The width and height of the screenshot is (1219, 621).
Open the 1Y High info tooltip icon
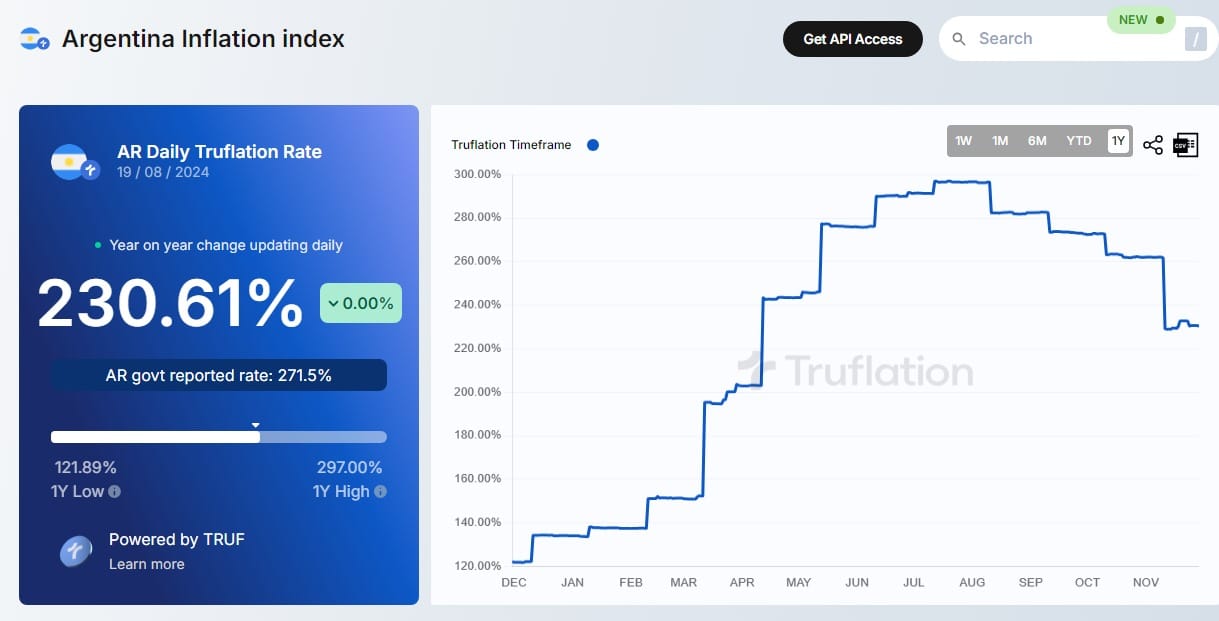click(381, 491)
